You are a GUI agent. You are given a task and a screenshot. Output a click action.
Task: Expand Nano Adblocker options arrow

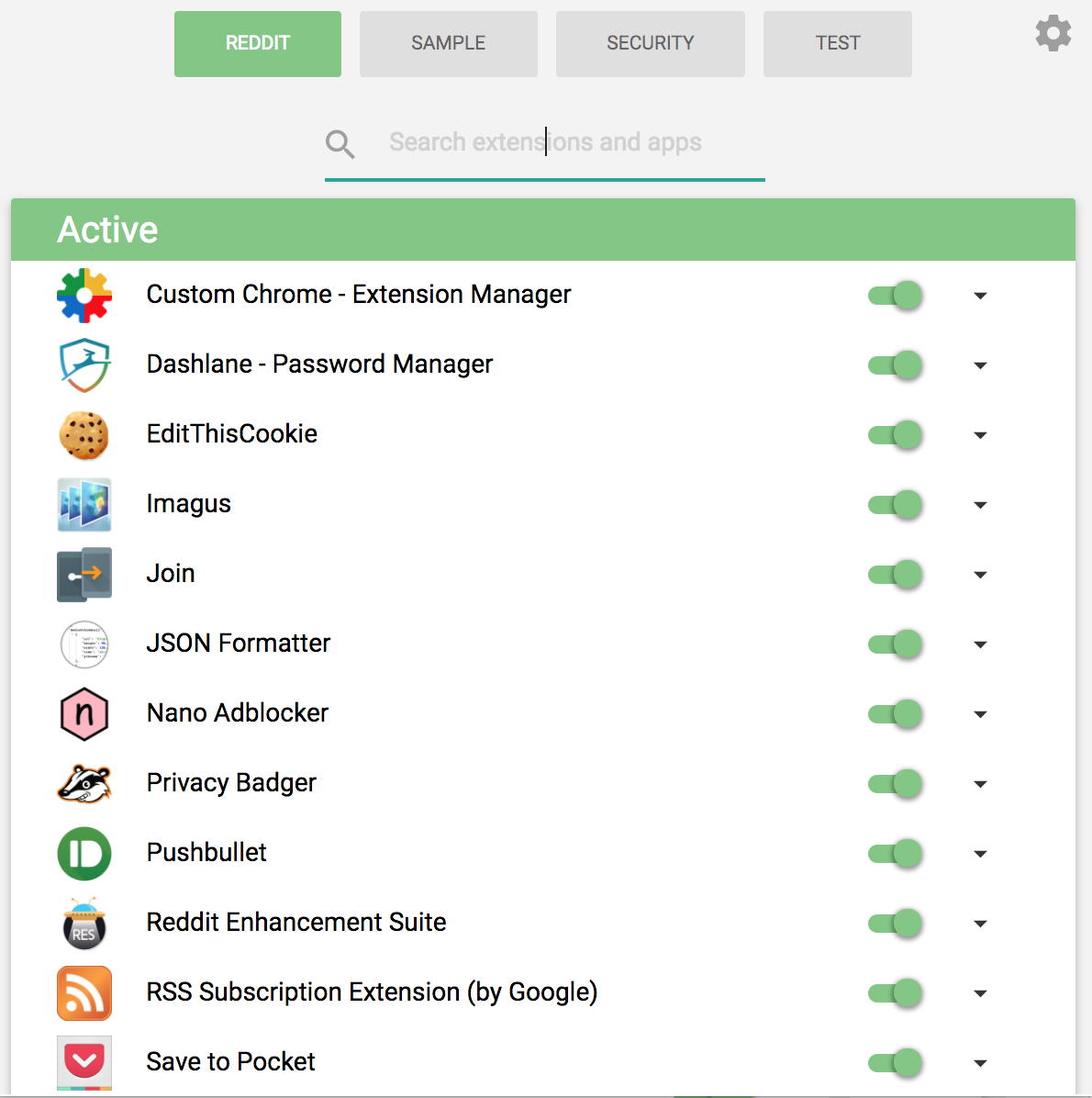click(980, 714)
